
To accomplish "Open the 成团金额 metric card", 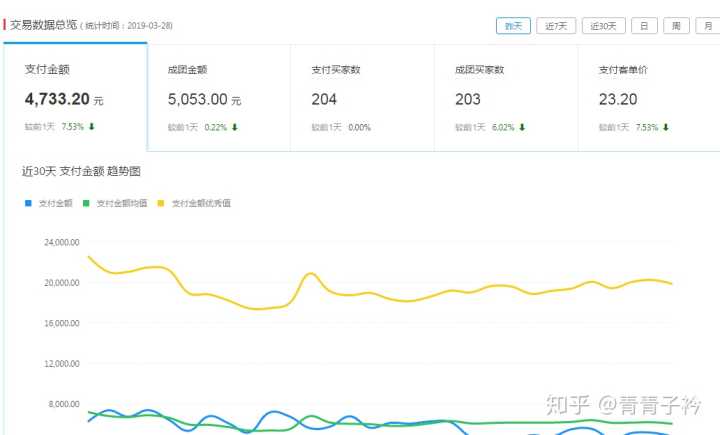I will 219,97.
